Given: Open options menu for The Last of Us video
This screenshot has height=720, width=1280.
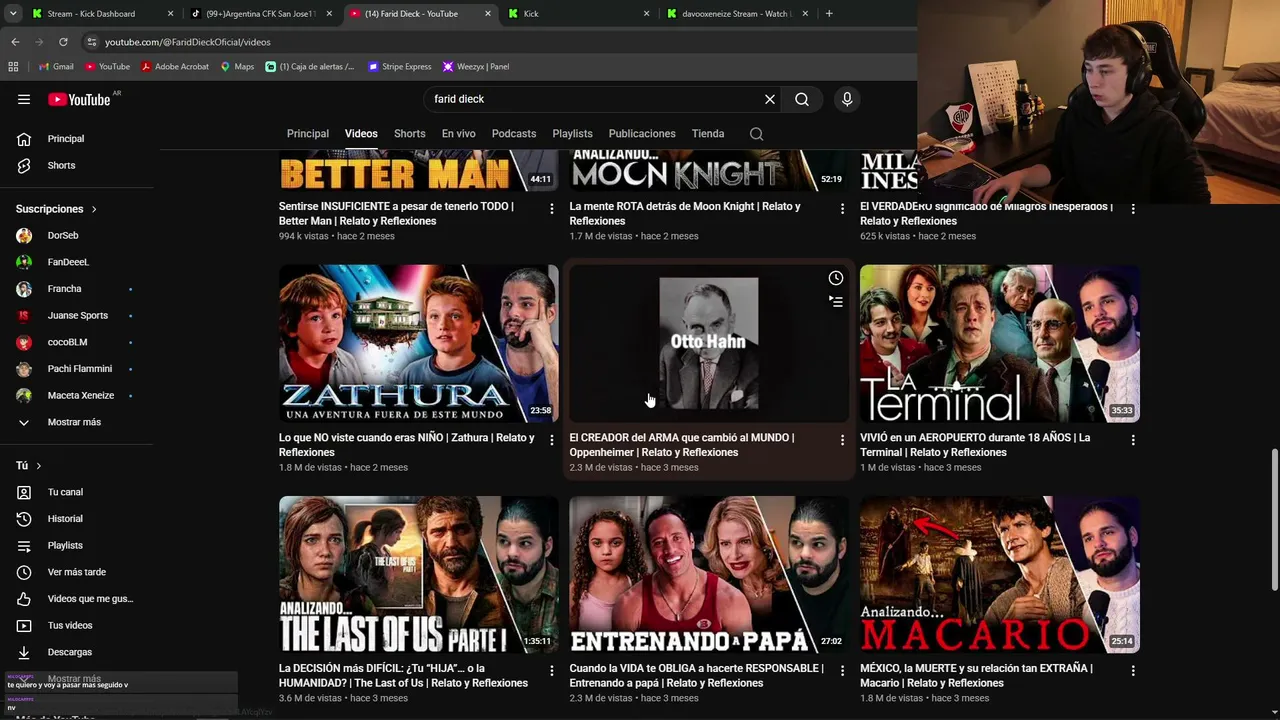Looking at the screenshot, I should (552, 670).
